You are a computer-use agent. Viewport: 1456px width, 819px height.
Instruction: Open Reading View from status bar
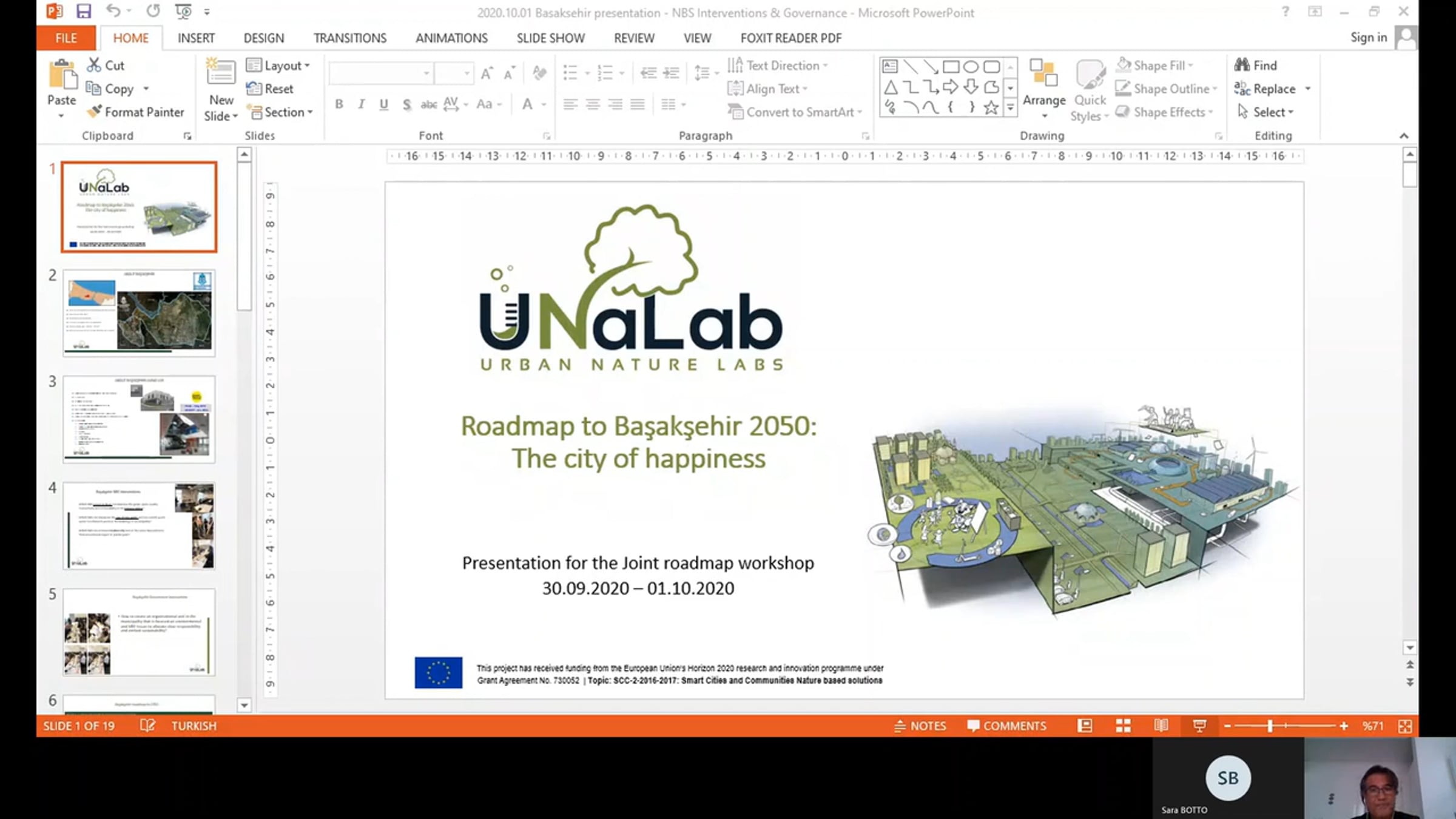click(1161, 726)
